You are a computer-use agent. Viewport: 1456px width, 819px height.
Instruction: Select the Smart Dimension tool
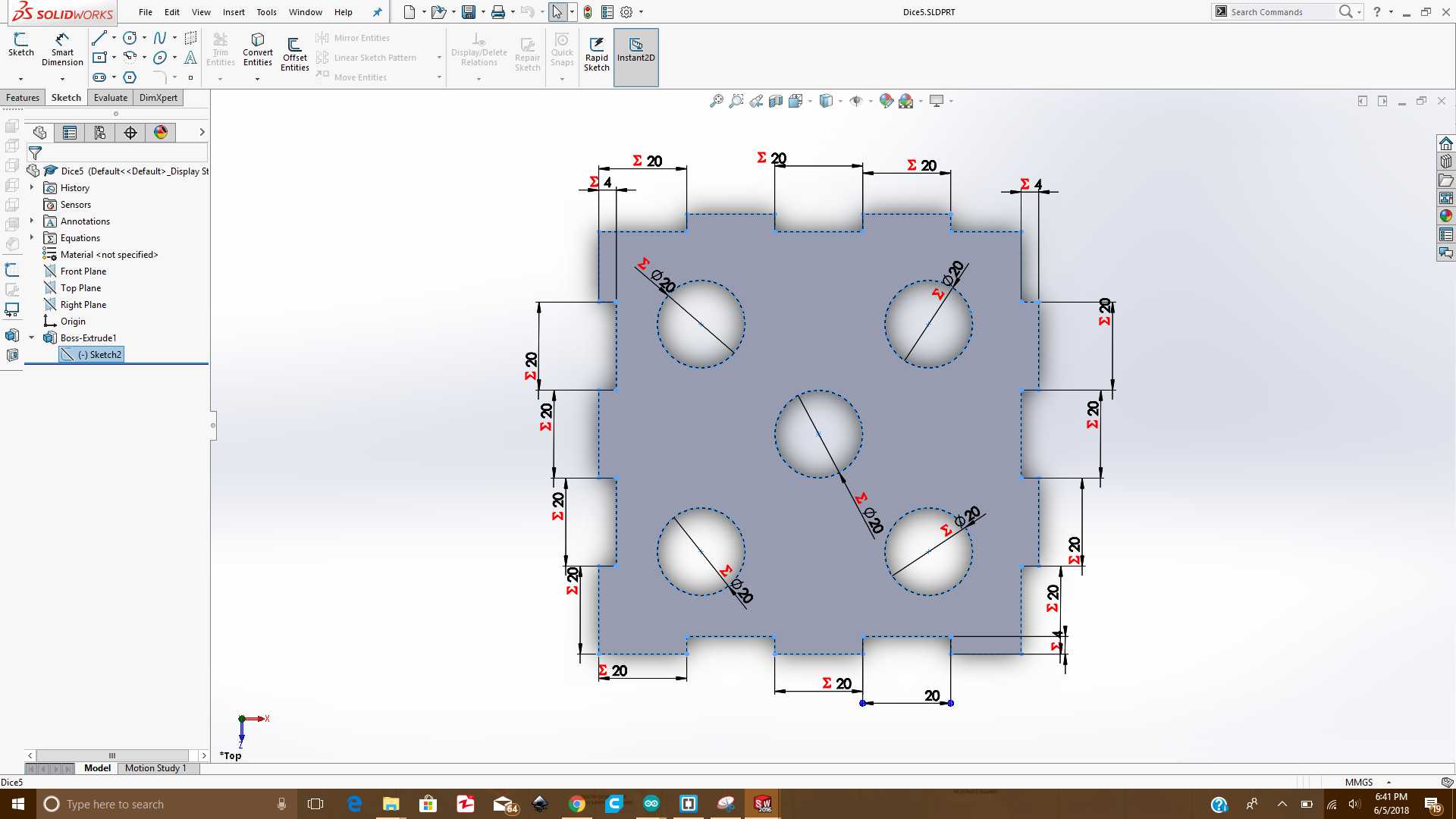click(x=62, y=49)
